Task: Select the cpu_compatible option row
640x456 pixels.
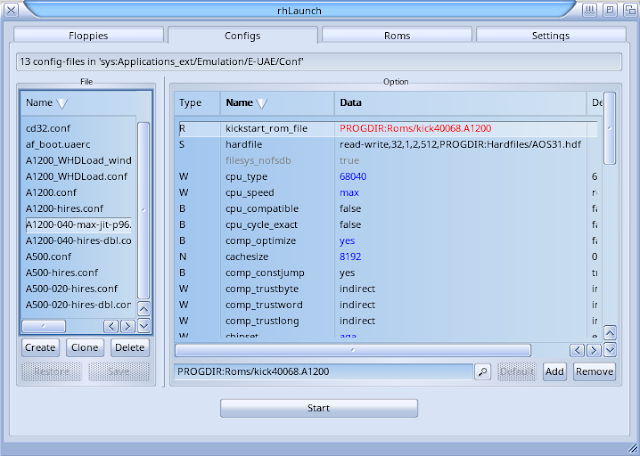Action: tap(388, 208)
